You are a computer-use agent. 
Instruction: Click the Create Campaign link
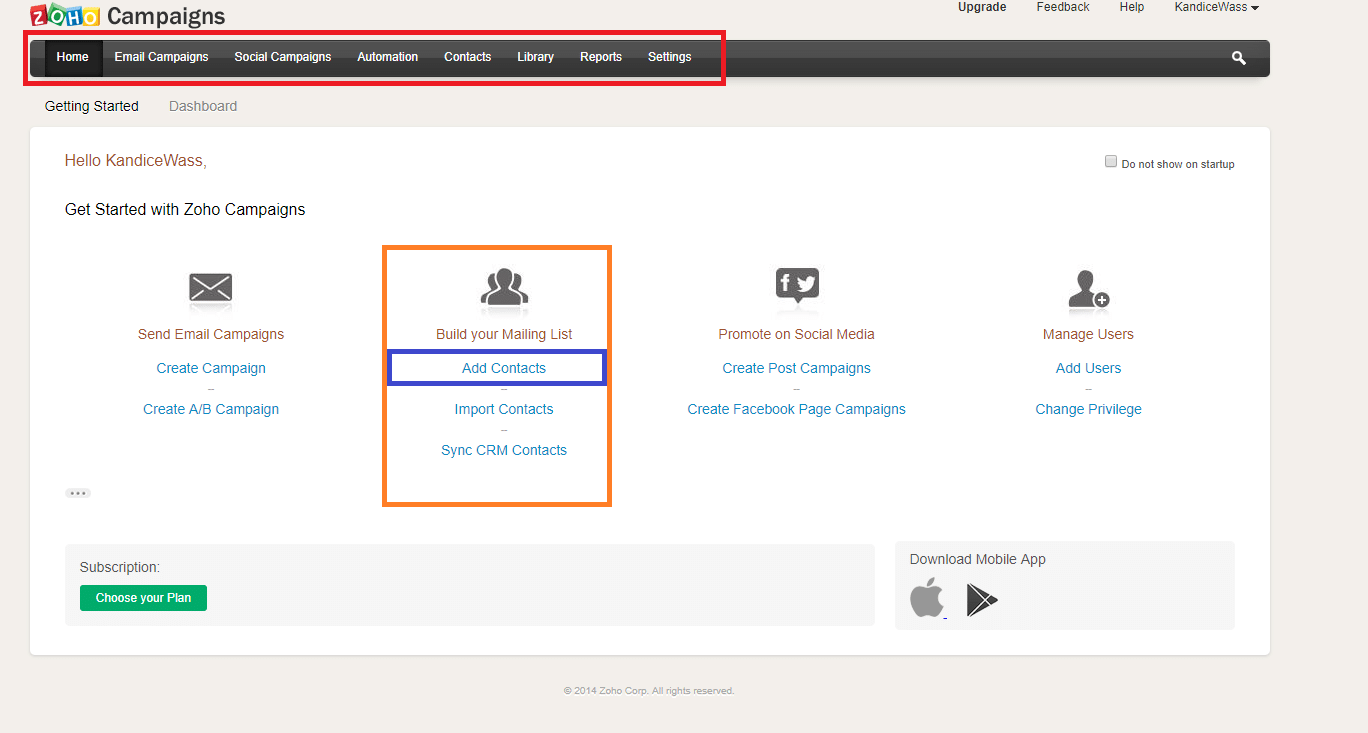point(211,368)
